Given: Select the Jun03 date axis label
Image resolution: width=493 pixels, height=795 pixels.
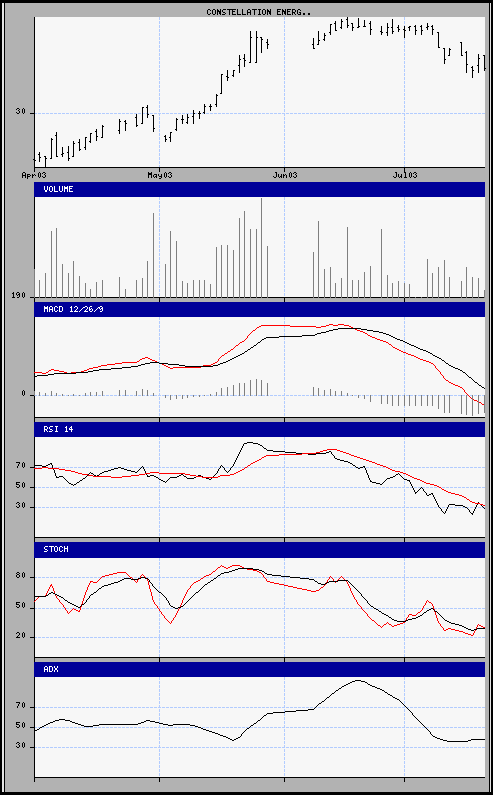Looking at the screenshot, I should (284, 175).
